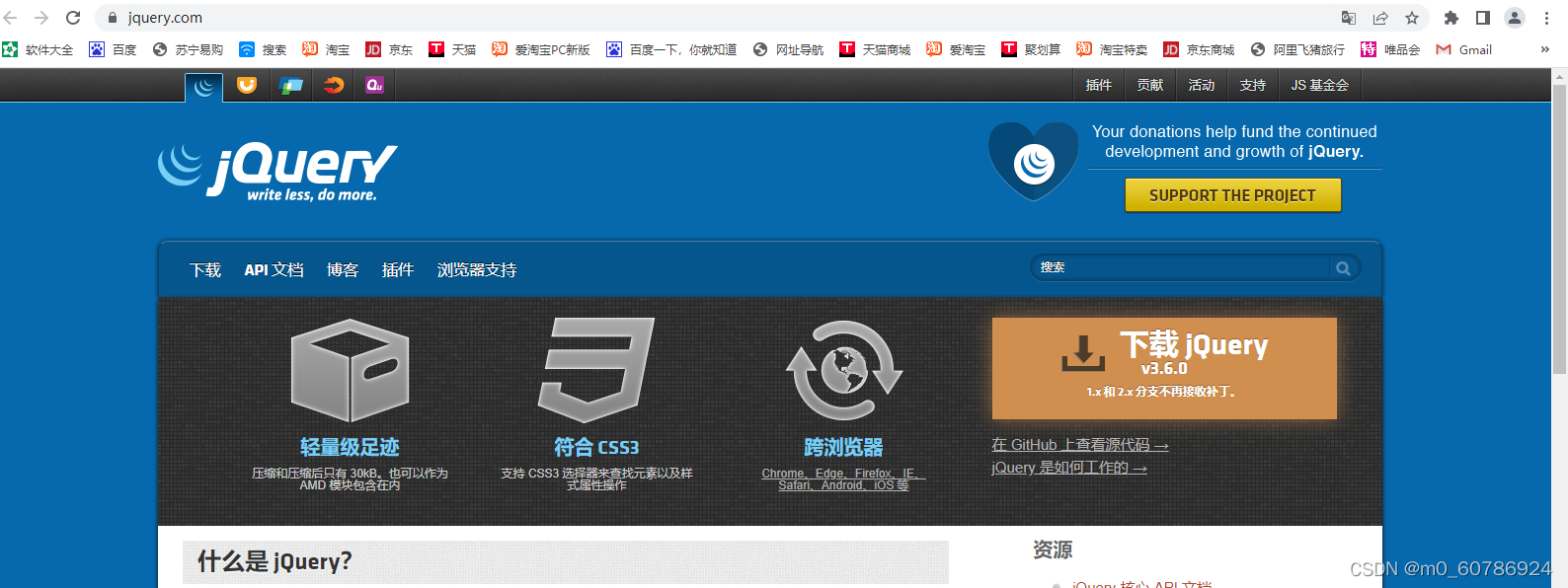The image size is (1568, 588).
Task: Open the 浏览器支持 navigation item
Action: click(x=477, y=270)
